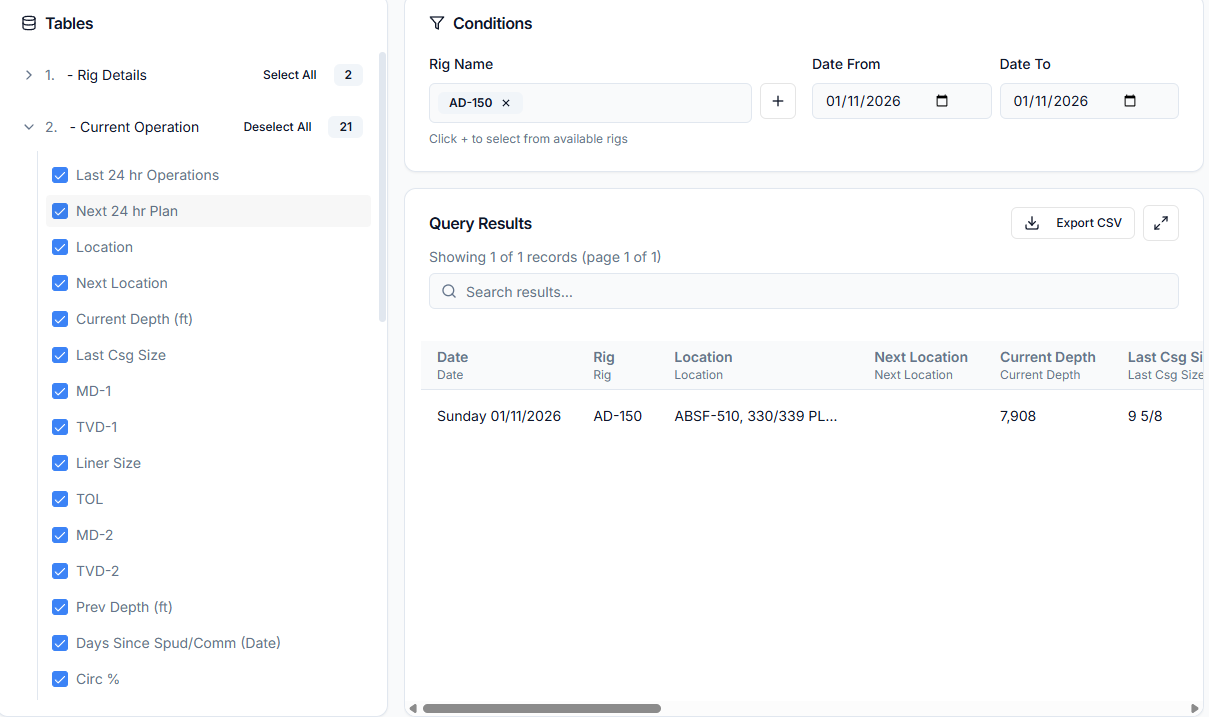Image resolution: width=1209 pixels, height=717 pixels.
Task: Remove the AD-150 rig chip
Action: click(506, 103)
